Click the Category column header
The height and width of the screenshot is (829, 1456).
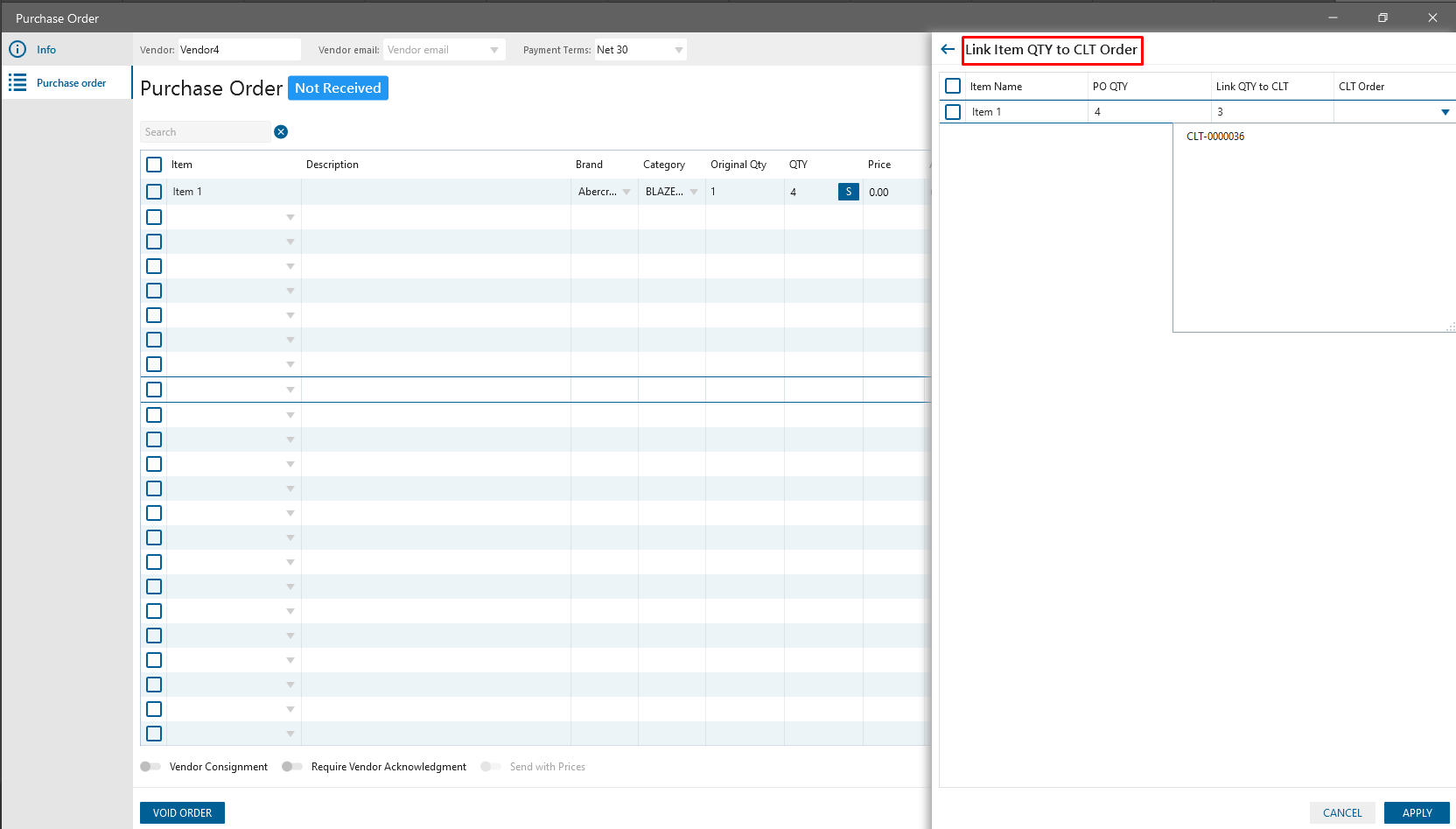664,165
